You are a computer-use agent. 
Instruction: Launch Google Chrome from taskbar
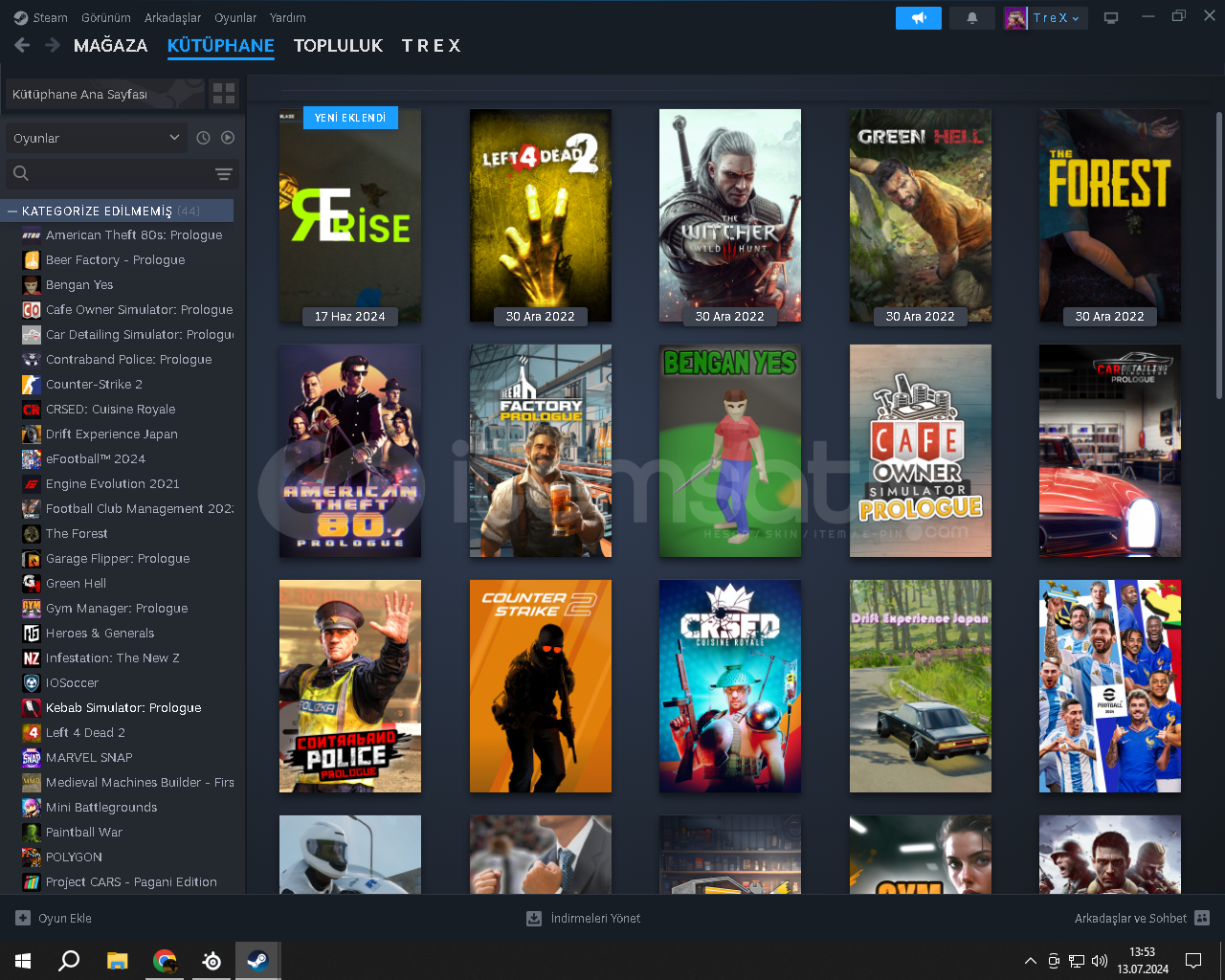(x=165, y=960)
